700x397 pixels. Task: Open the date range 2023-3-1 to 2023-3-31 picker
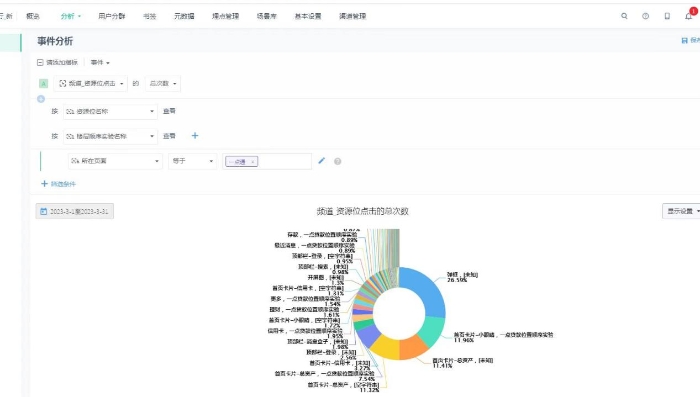[x=75, y=211]
